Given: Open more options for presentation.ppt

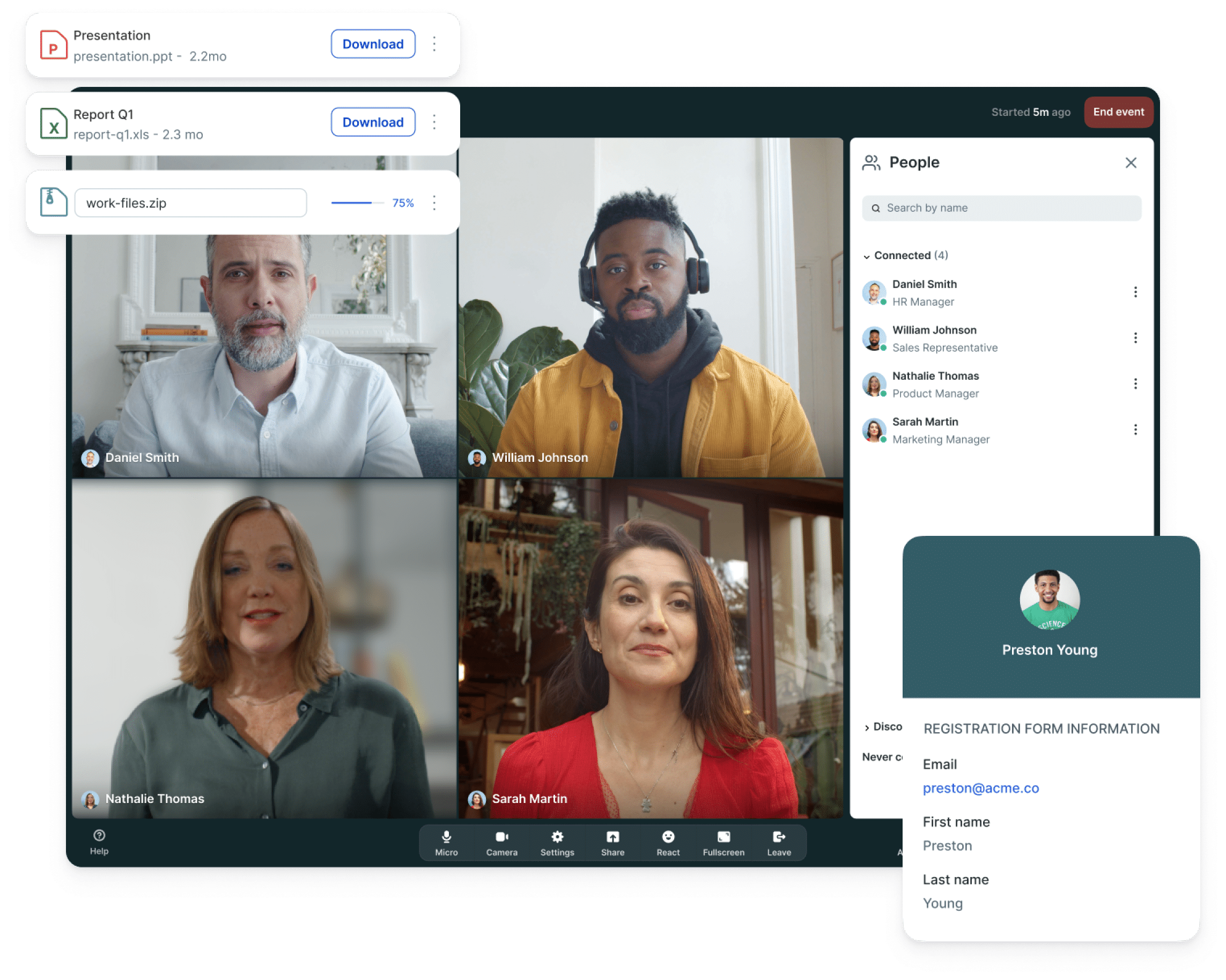Looking at the screenshot, I should (434, 44).
